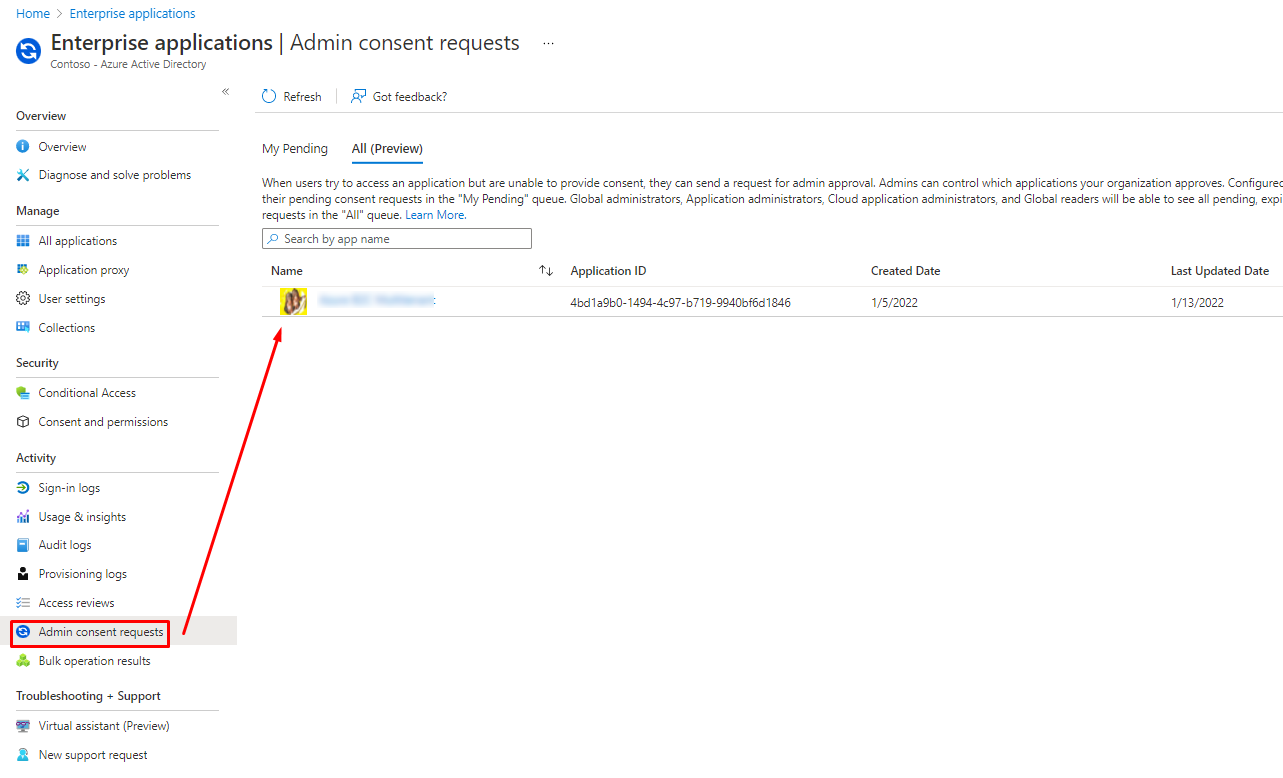Open the ellipsis more options menu
This screenshot has width=1283, height=778.
pos(548,44)
